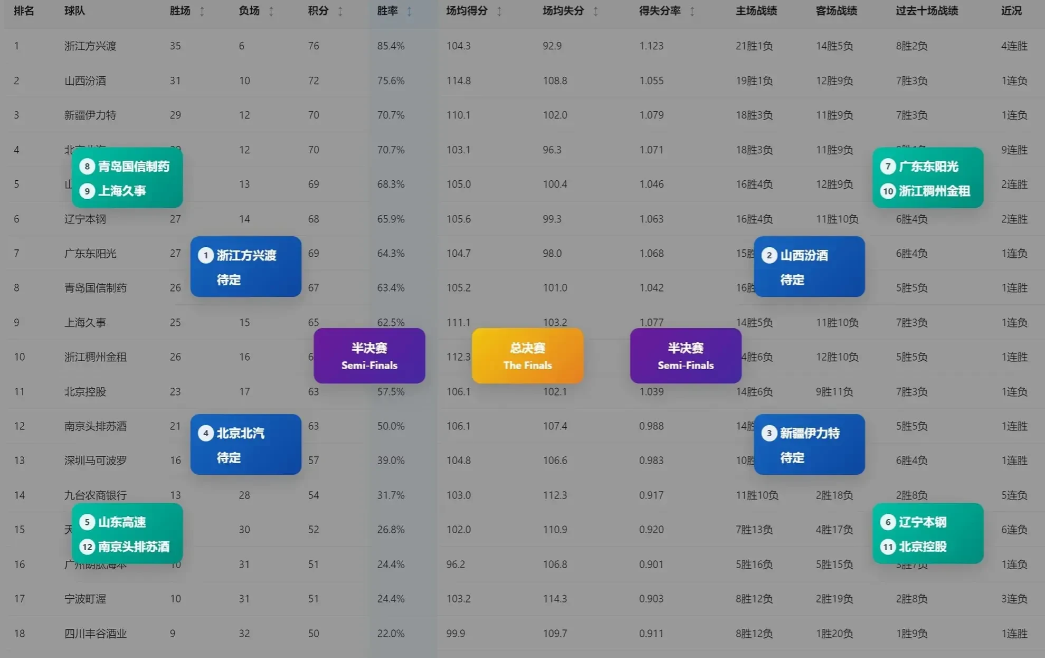Click 待定 under 山西汾酒 in blue card
Viewport: 1045px width, 658px height.
[x=792, y=280]
